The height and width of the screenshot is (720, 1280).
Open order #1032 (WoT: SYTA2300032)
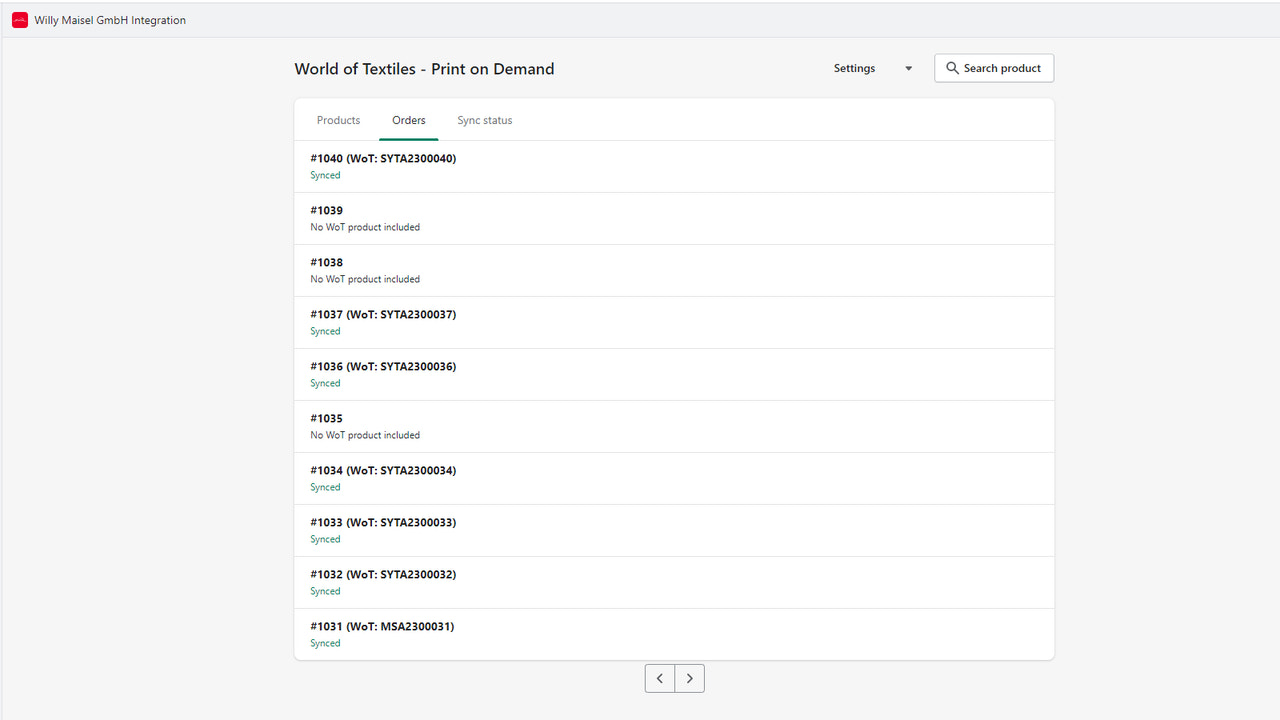[674, 583]
